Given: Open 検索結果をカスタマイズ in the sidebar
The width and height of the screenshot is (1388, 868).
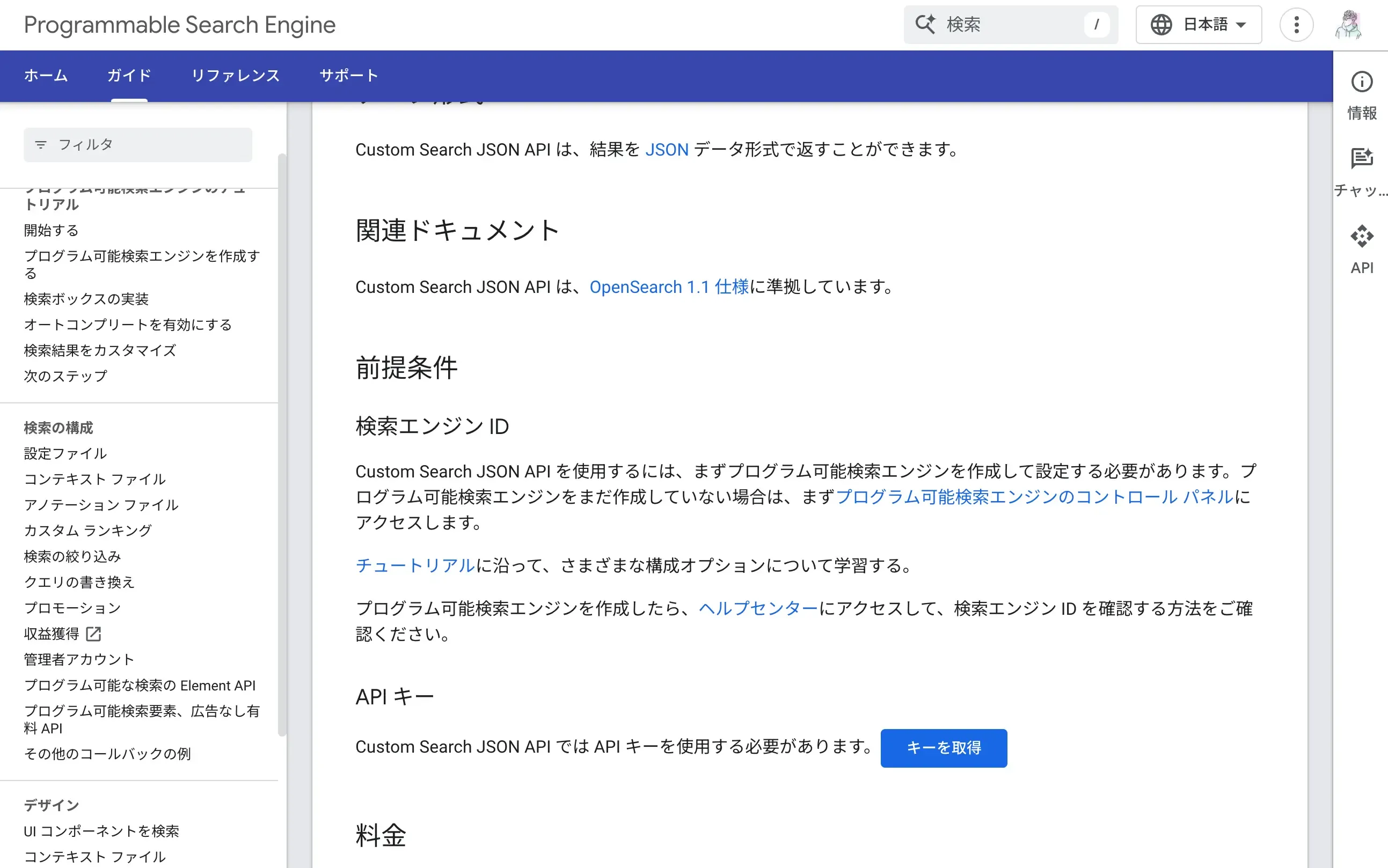Looking at the screenshot, I should point(100,350).
